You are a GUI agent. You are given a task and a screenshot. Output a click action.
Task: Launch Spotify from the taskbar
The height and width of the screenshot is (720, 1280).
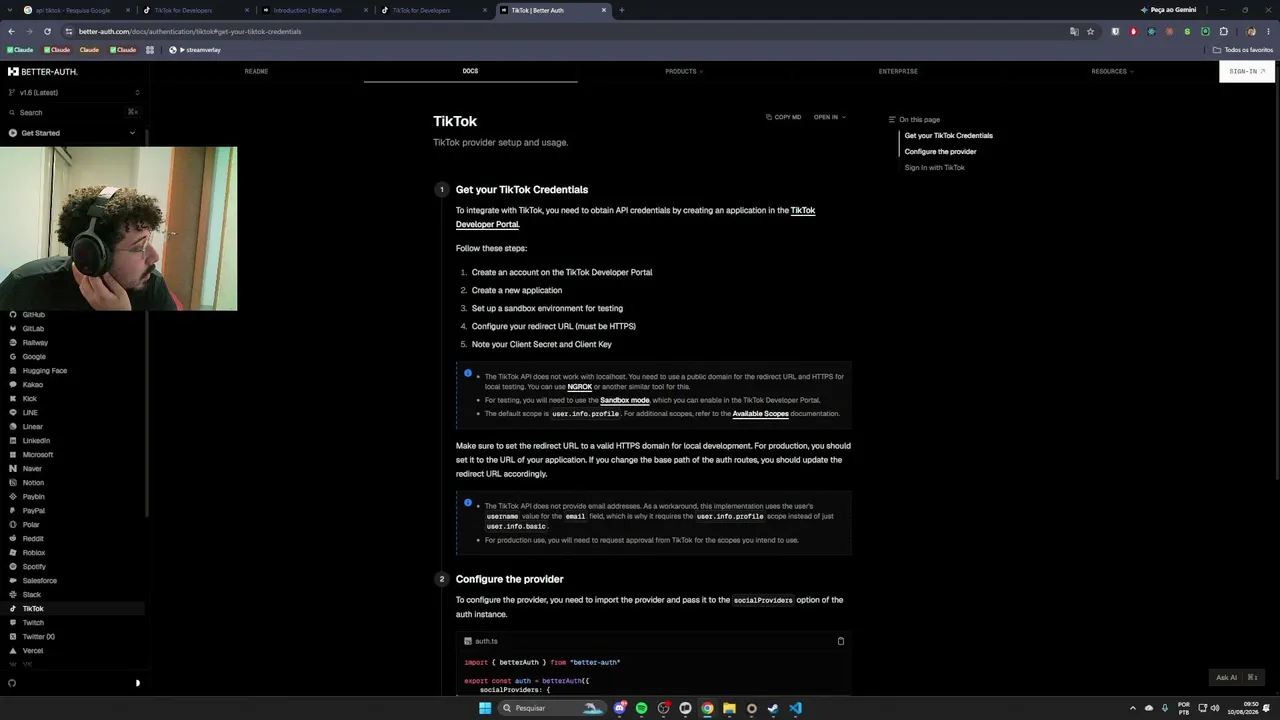pyautogui.click(x=641, y=708)
